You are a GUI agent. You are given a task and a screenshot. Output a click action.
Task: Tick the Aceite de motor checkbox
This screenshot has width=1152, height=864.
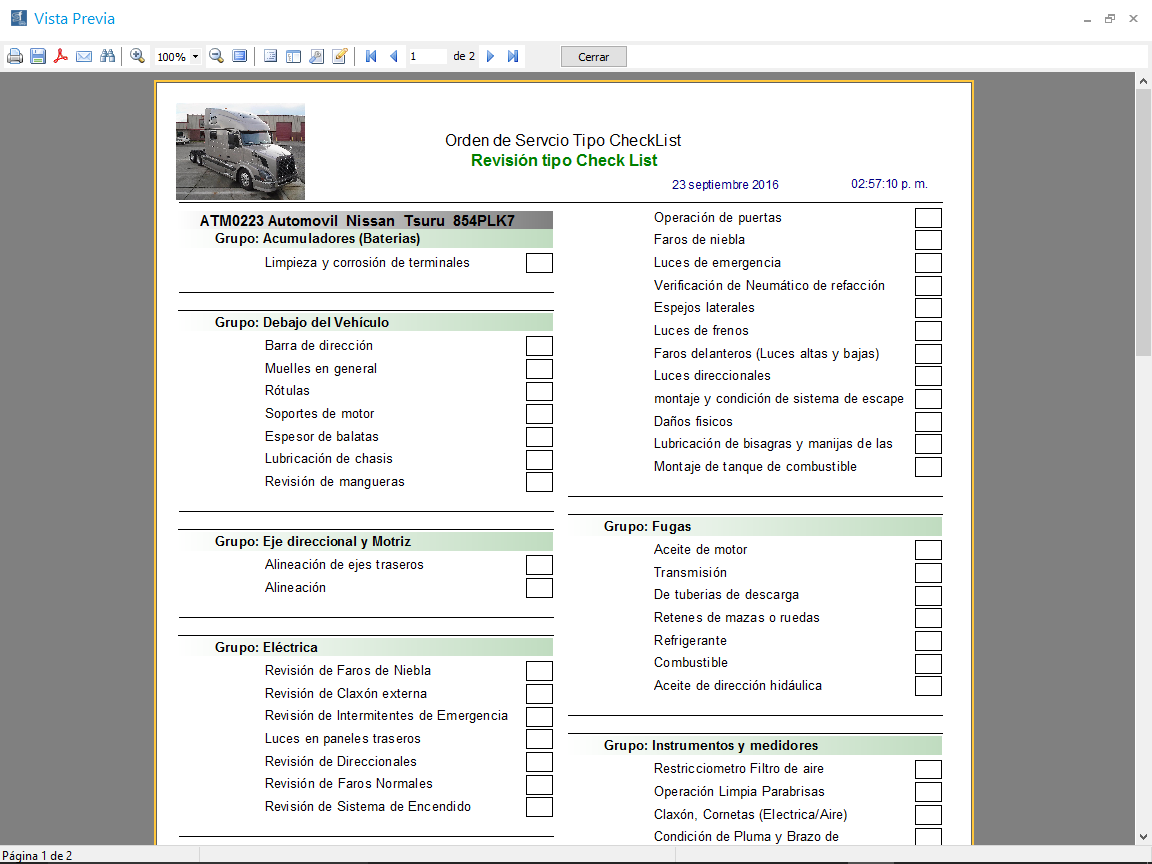click(x=928, y=550)
